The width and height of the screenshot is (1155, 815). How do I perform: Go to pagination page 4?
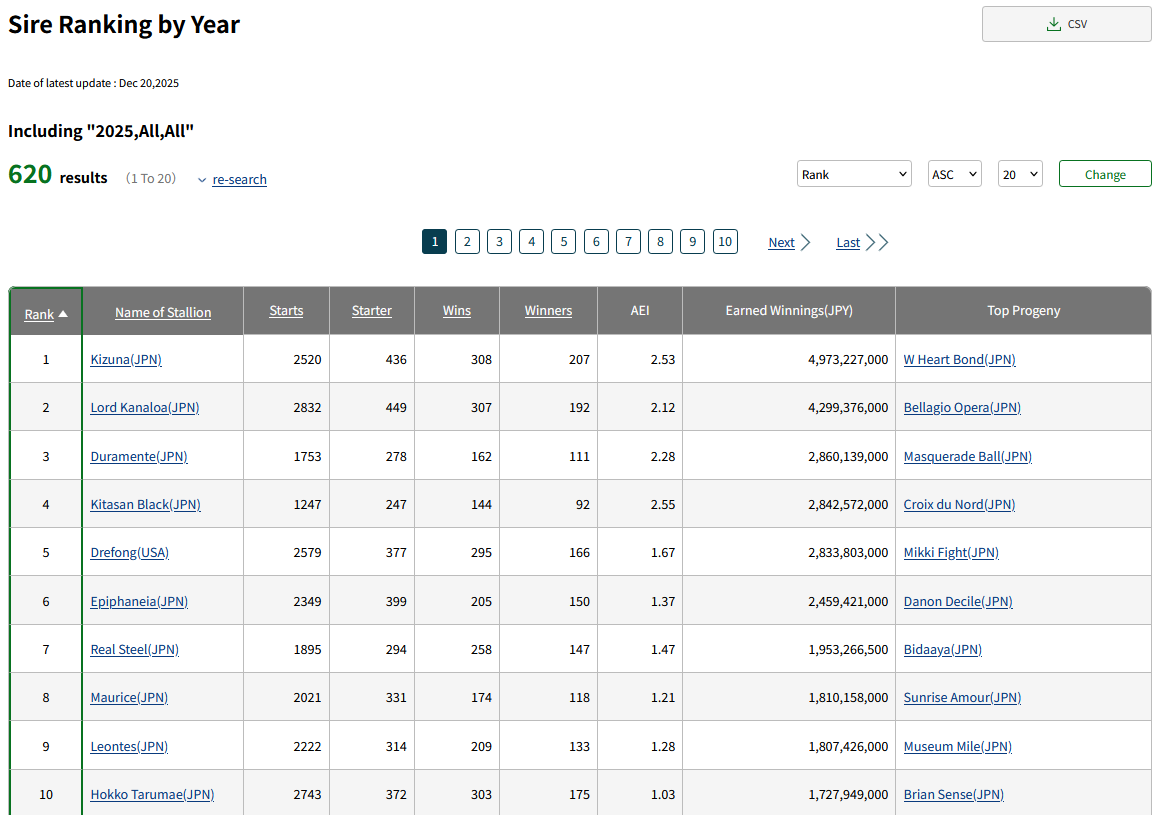coord(531,242)
